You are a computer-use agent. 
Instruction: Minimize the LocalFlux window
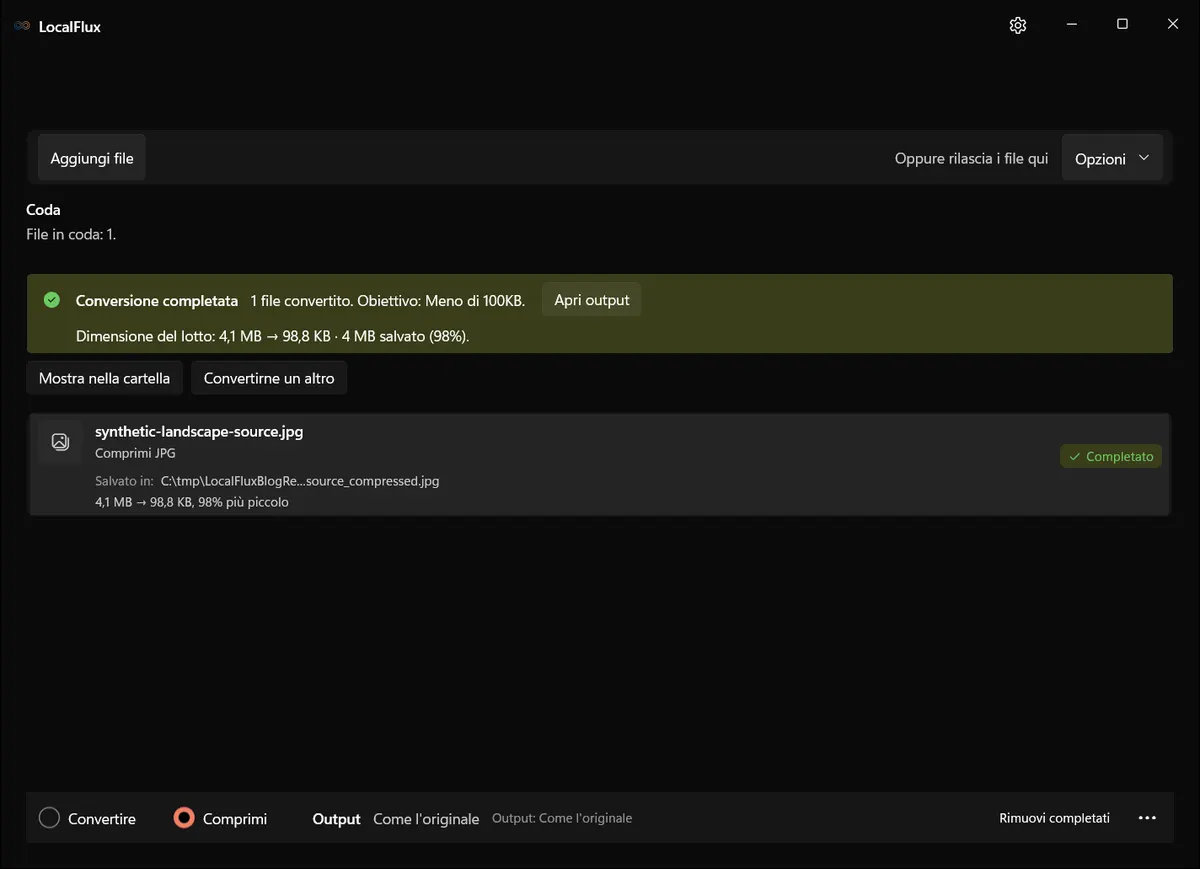tap(1071, 25)
